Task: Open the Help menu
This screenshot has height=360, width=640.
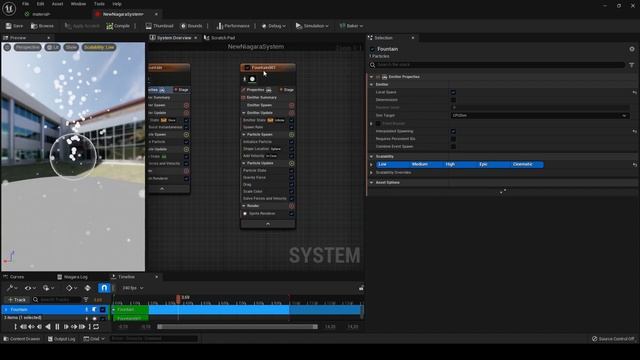Action: [x=117, y=4]
